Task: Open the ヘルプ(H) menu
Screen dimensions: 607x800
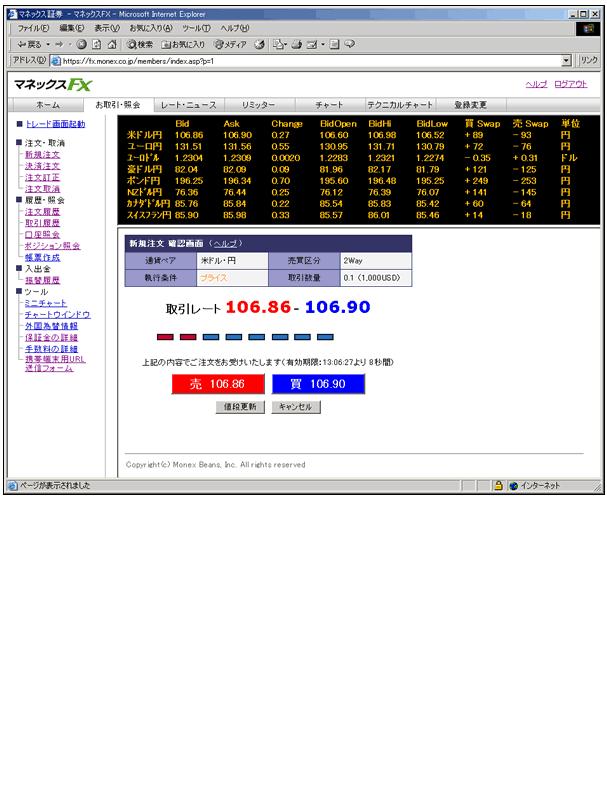Action: [235, 28]
